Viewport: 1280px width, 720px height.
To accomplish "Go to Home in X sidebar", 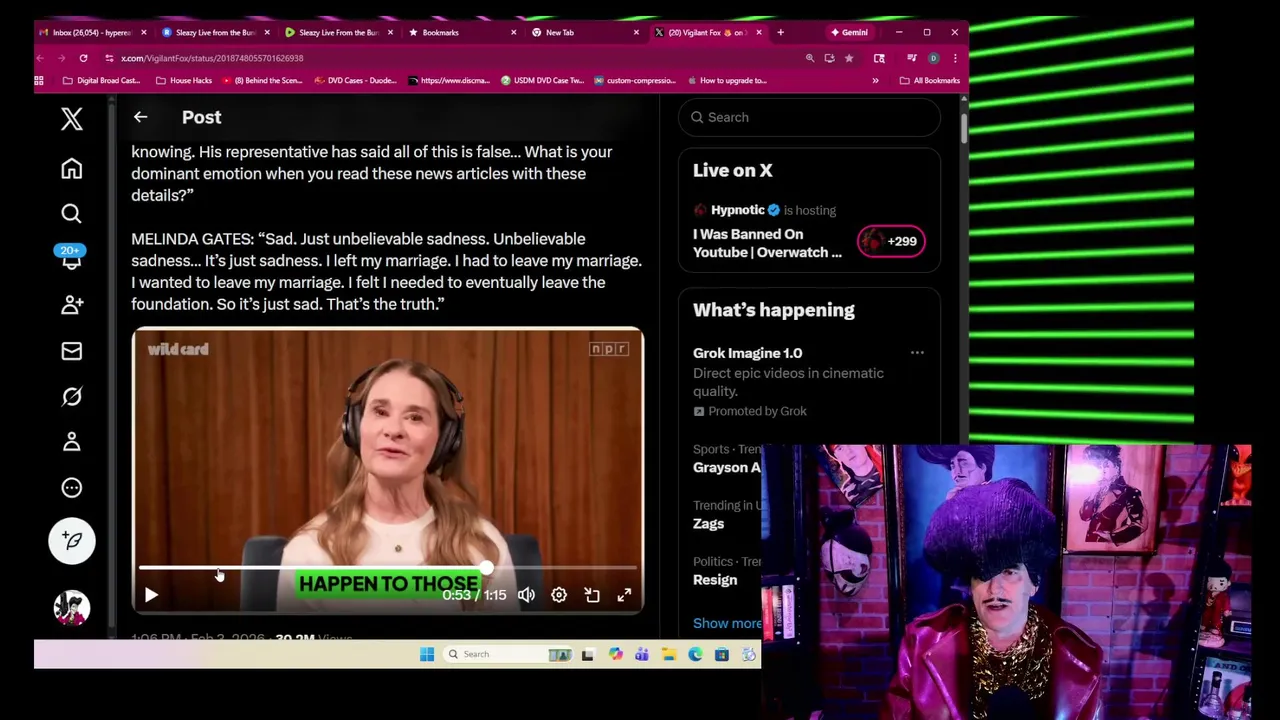I will [71, 169].
